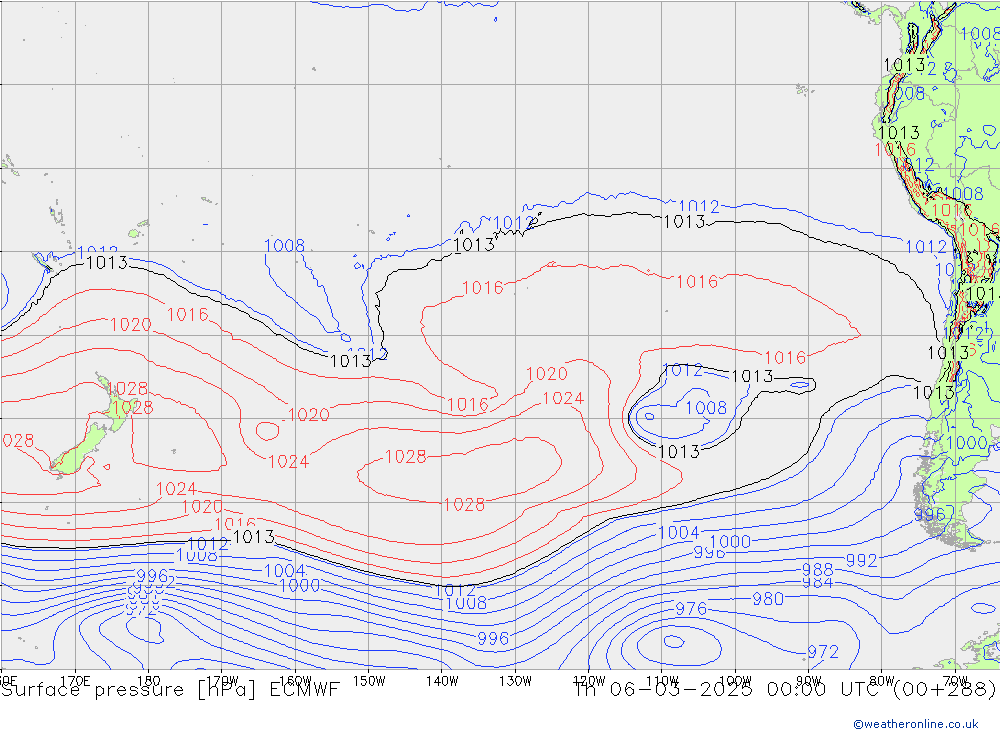Image resolution: width=1000 pixels, height=733 pixels.
Task: Click the blue 980 isobar label
Action: [x=768, y=599]
